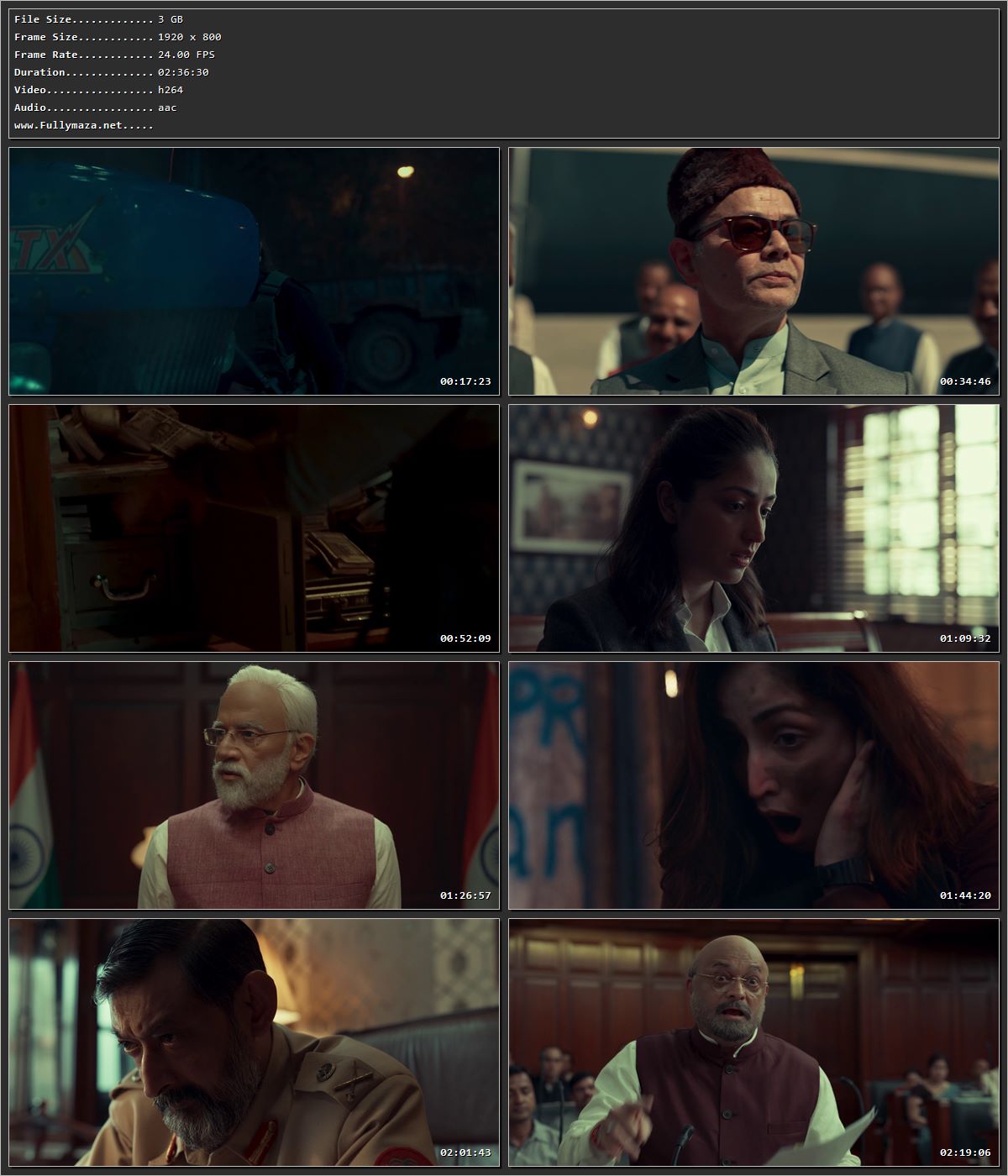
Task: Open the thumbnail of officer in khaki uniform
Action: coord(255,1042)
